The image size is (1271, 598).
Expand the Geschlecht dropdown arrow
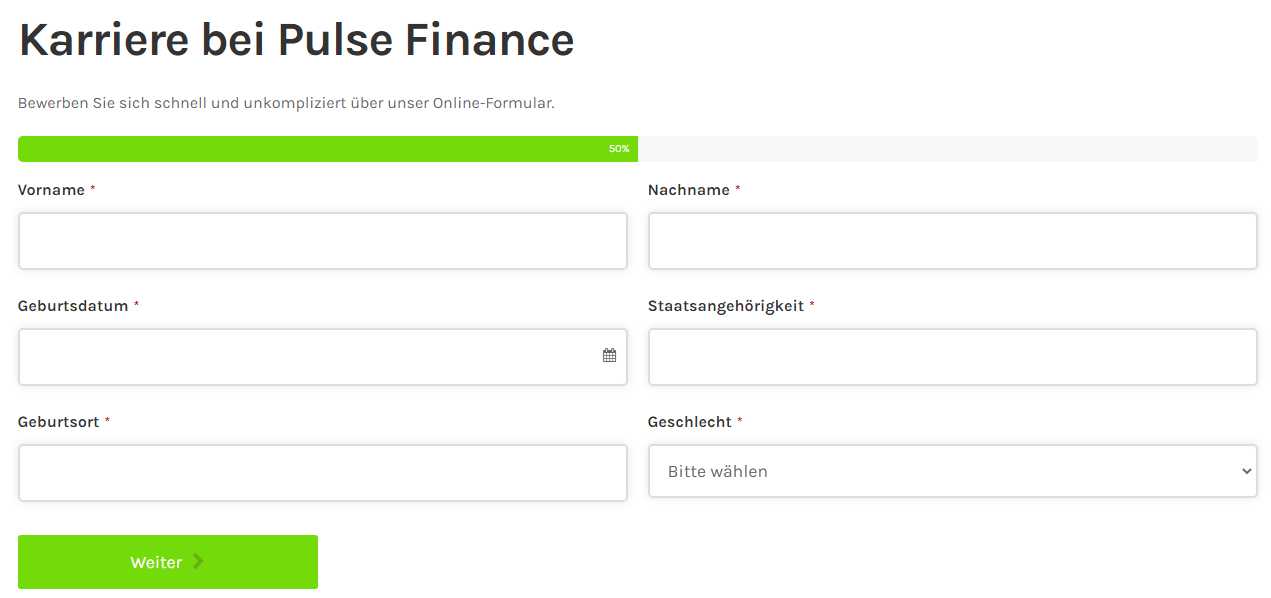click(1246, 471)
